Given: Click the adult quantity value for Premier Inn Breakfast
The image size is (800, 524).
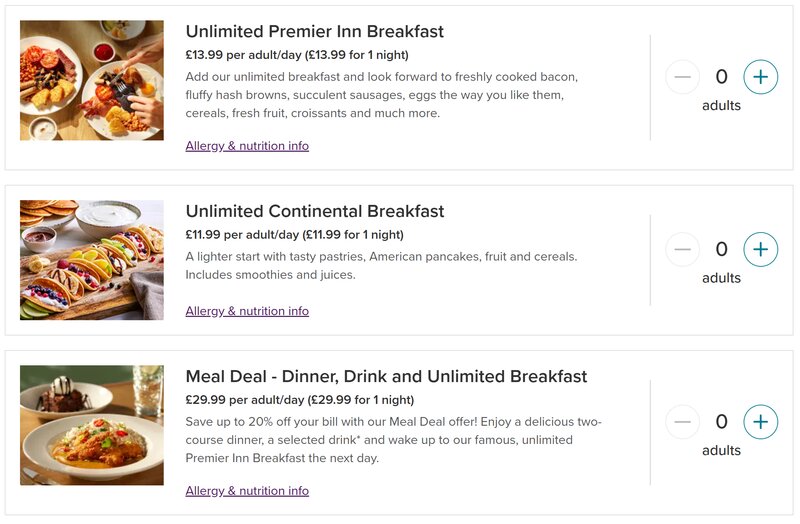Looking at the screenshot, I should [721, 77].
